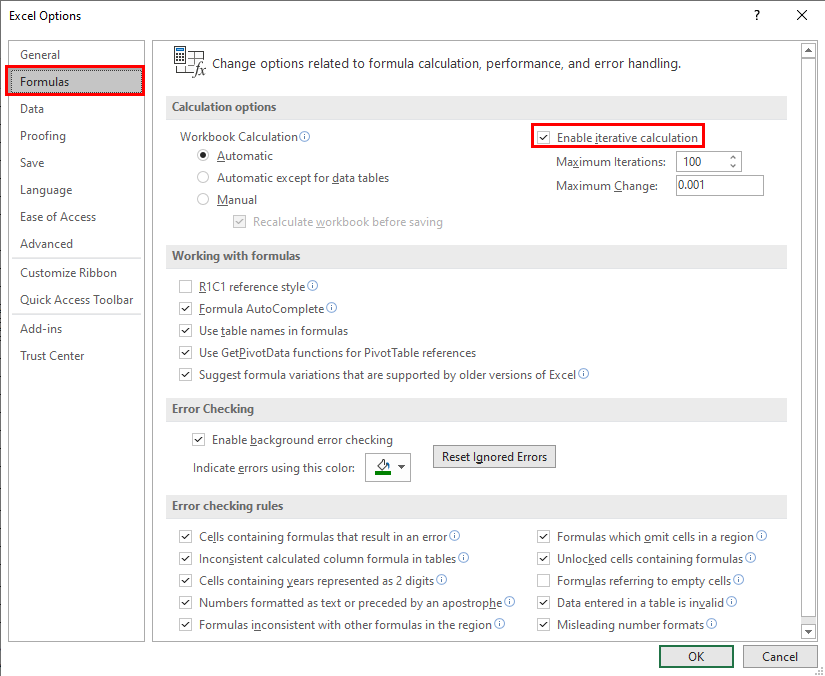Click Cancel to discard changes
Viewport: 825px width, 676px height.
click(780, 657)
